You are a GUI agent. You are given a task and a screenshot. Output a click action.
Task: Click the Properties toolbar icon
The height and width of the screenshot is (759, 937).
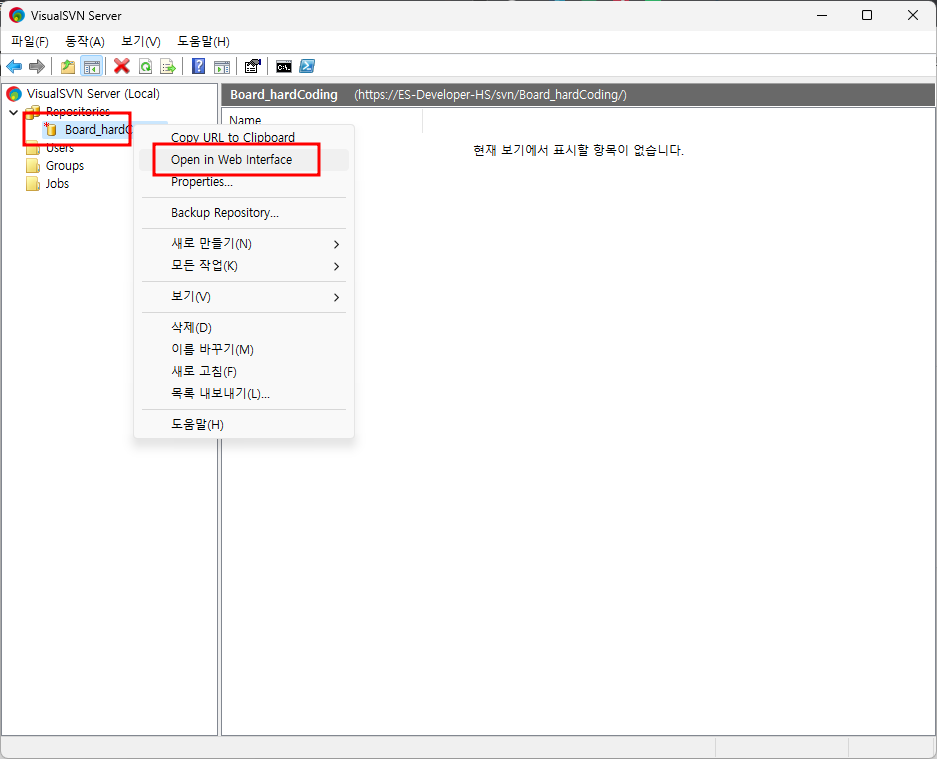coord(253,66)
